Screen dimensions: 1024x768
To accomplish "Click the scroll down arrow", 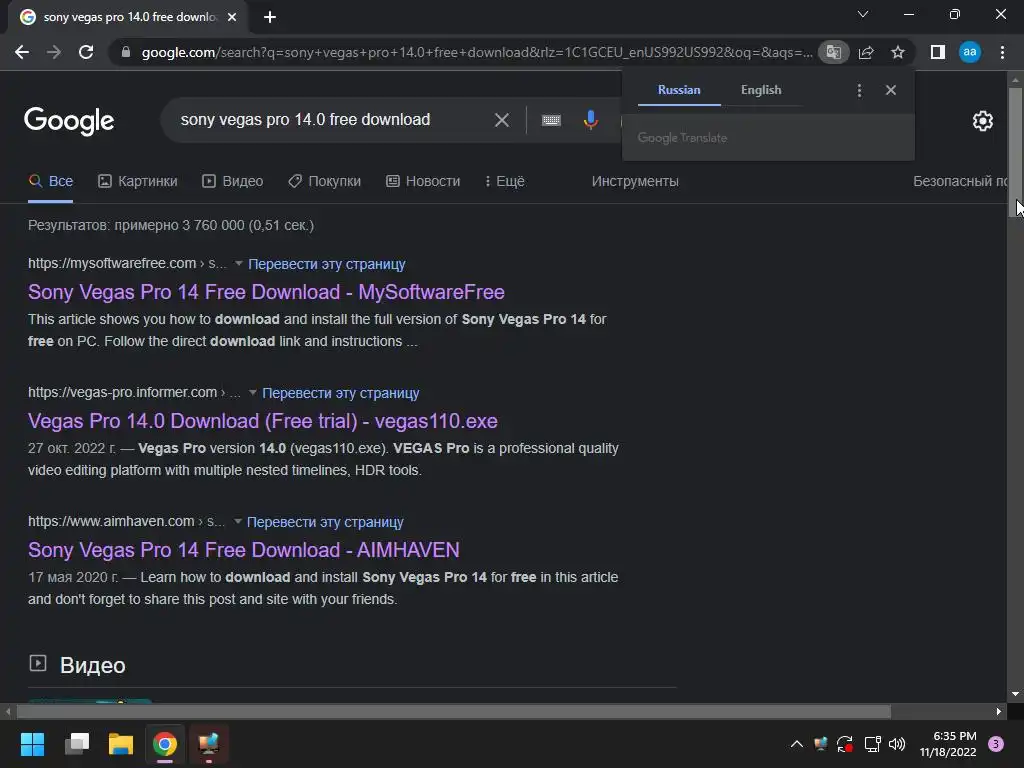I will click(x=1015, y=694).
